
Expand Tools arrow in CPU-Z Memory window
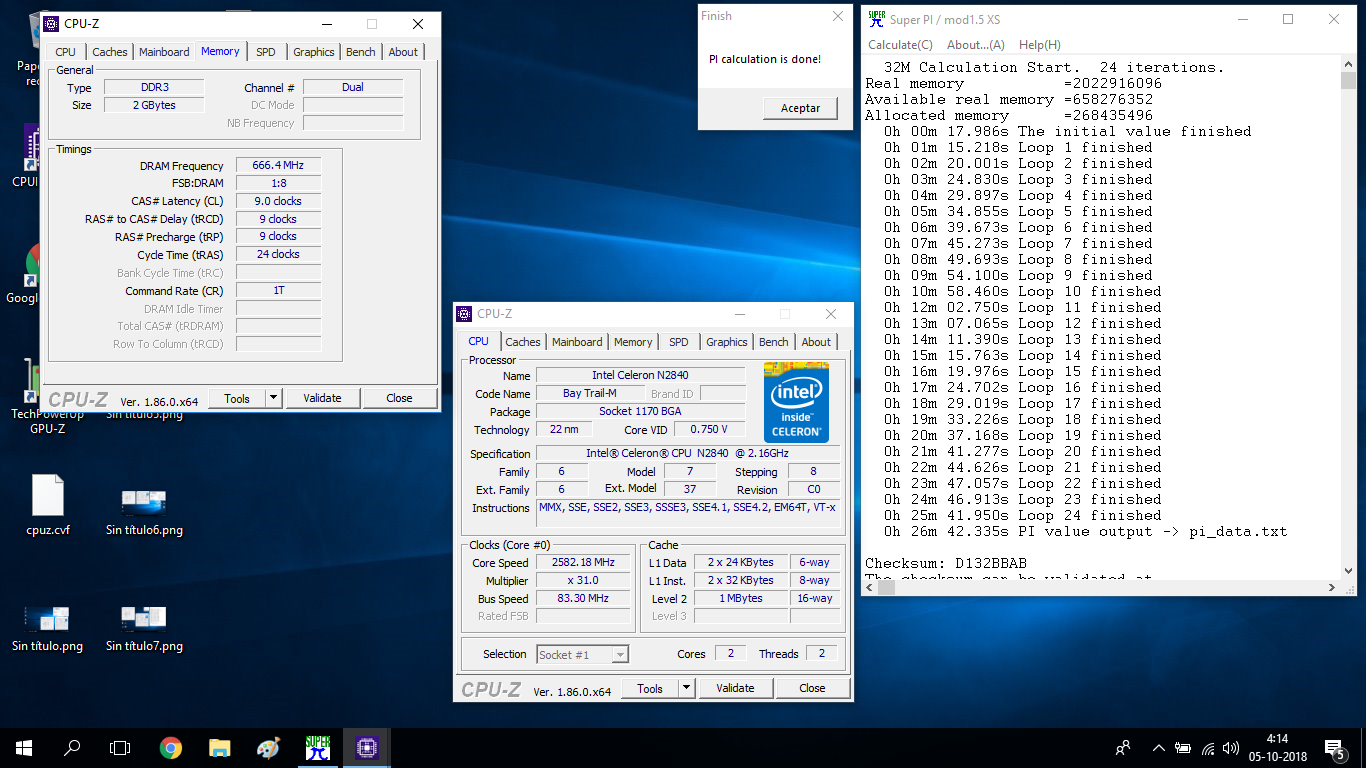[x=273, y=398]
